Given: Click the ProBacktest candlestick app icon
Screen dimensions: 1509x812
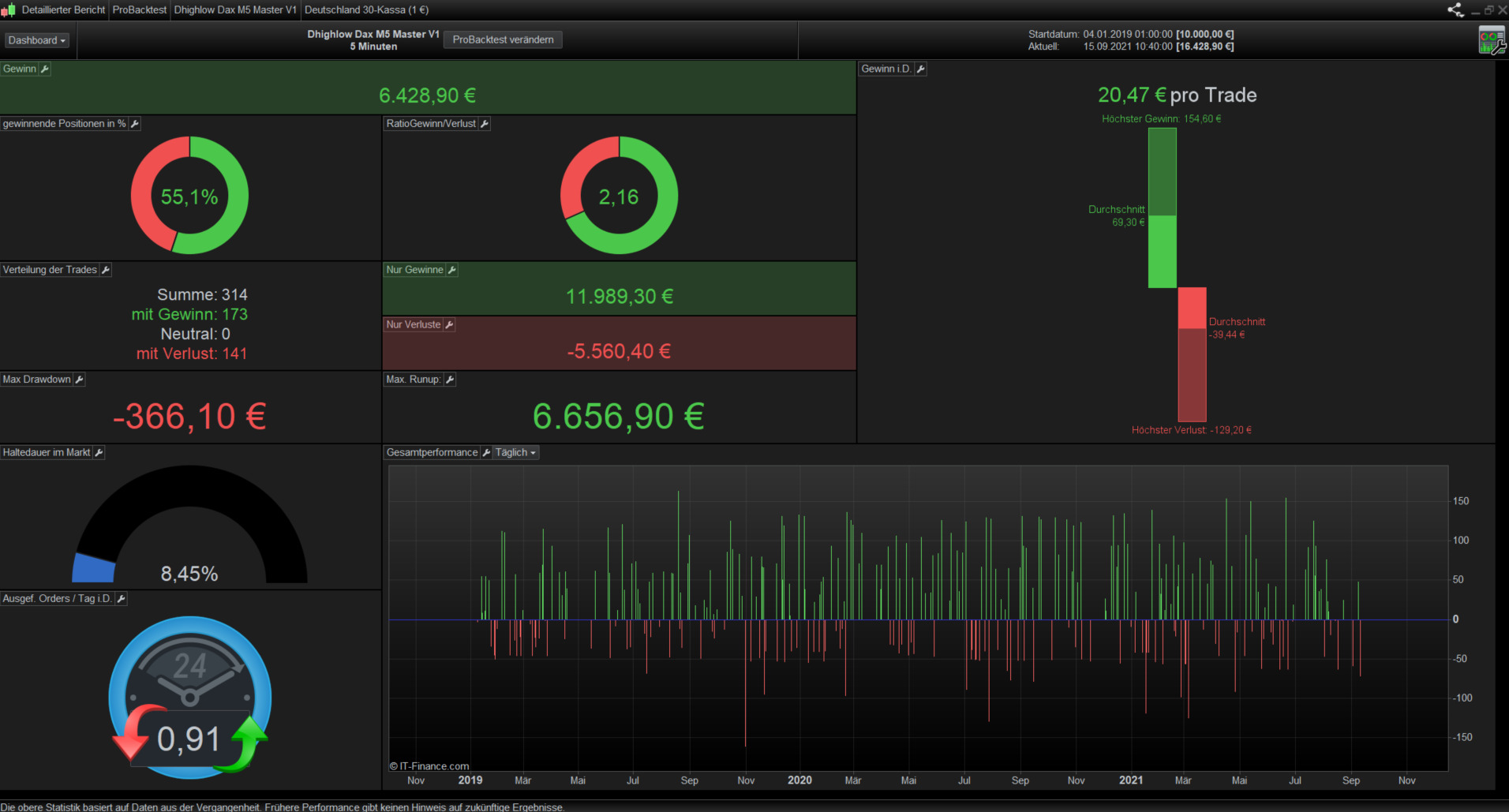Looking at the screenshot, I should (x=9, y=10).
